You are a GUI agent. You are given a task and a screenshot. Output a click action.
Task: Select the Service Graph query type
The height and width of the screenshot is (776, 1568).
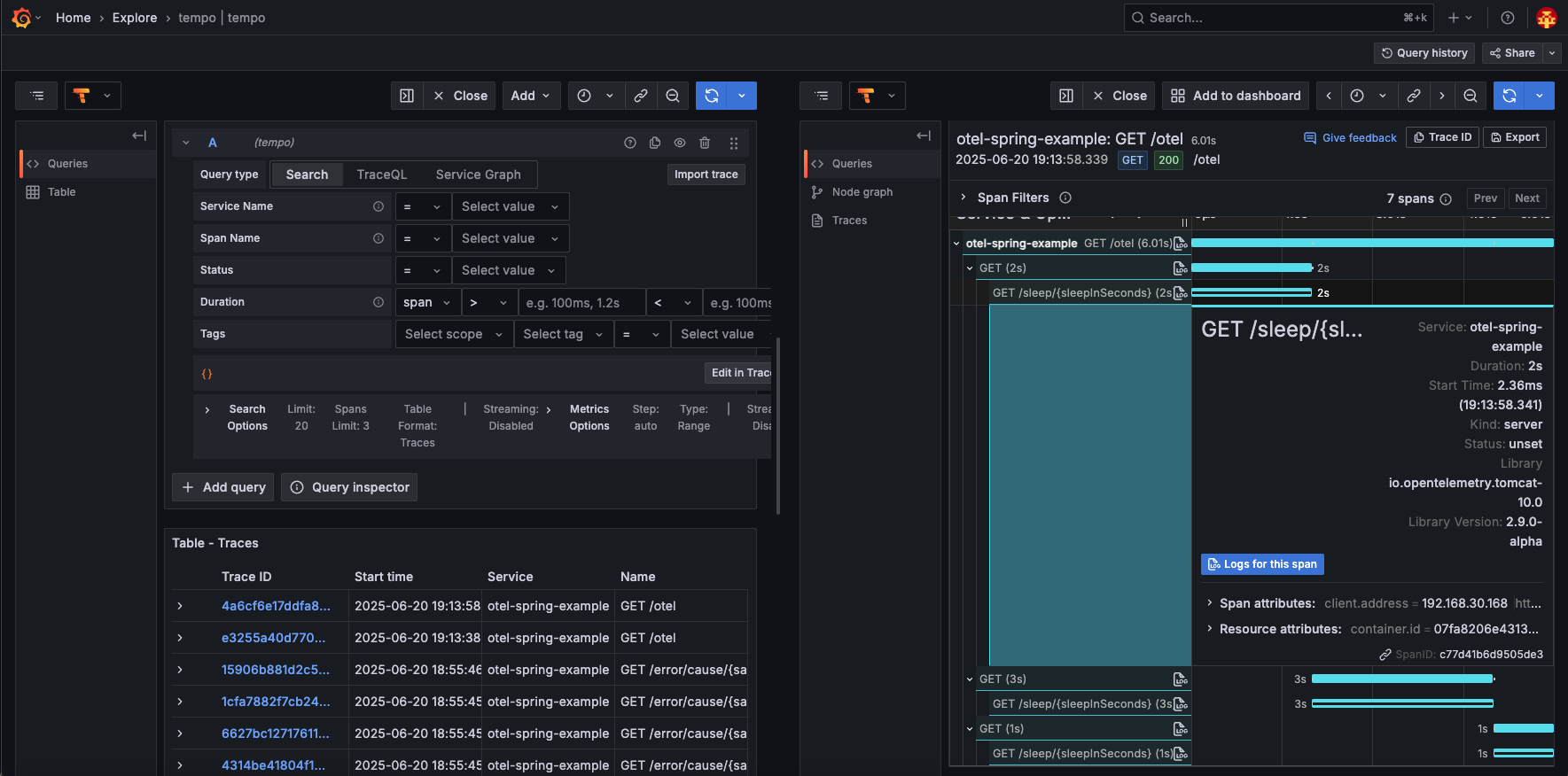tap(479, 175)
